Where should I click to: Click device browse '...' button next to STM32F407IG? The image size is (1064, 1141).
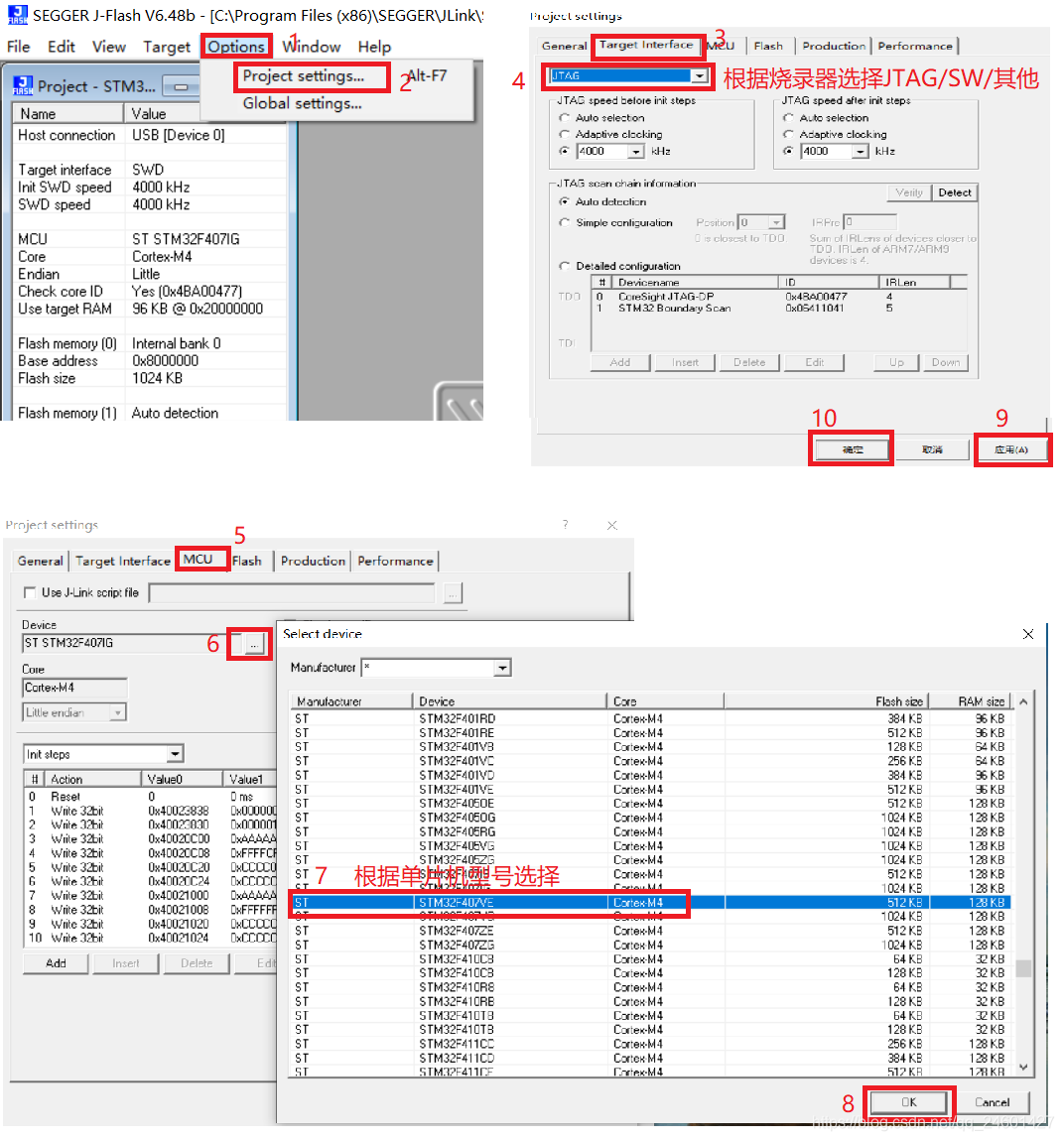[253, 644]
